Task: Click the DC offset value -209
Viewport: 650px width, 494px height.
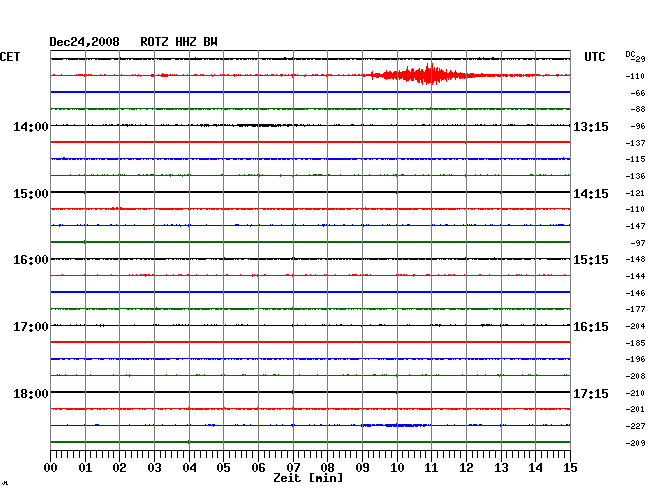Action: (635, 443)
